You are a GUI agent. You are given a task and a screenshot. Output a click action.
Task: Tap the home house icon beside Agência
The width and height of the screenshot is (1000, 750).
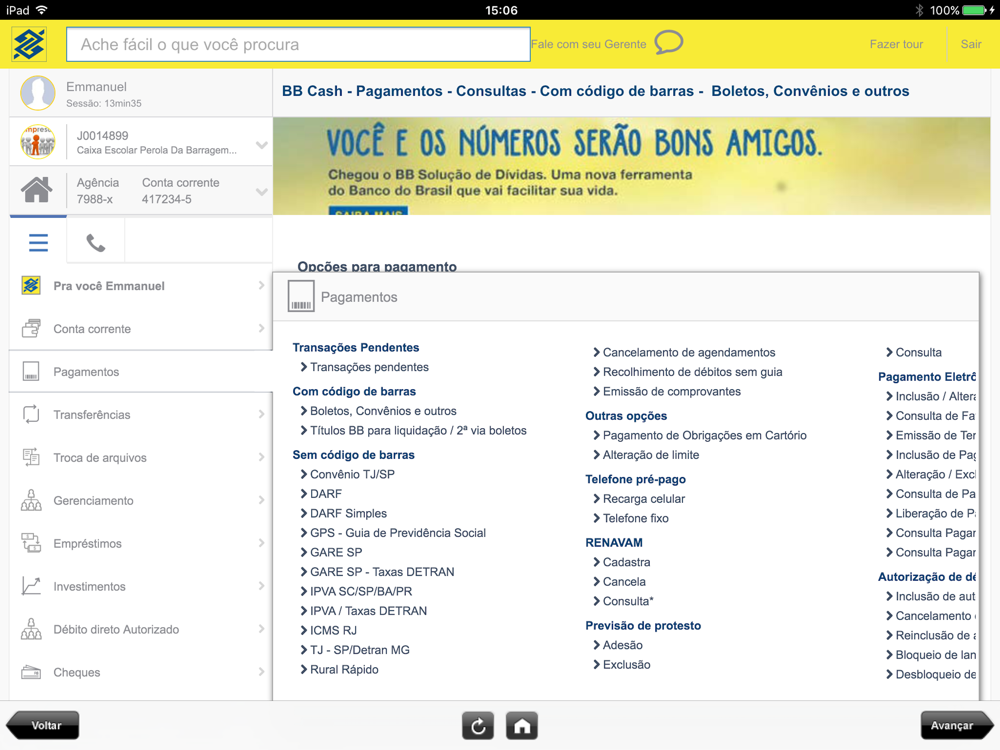36,190
